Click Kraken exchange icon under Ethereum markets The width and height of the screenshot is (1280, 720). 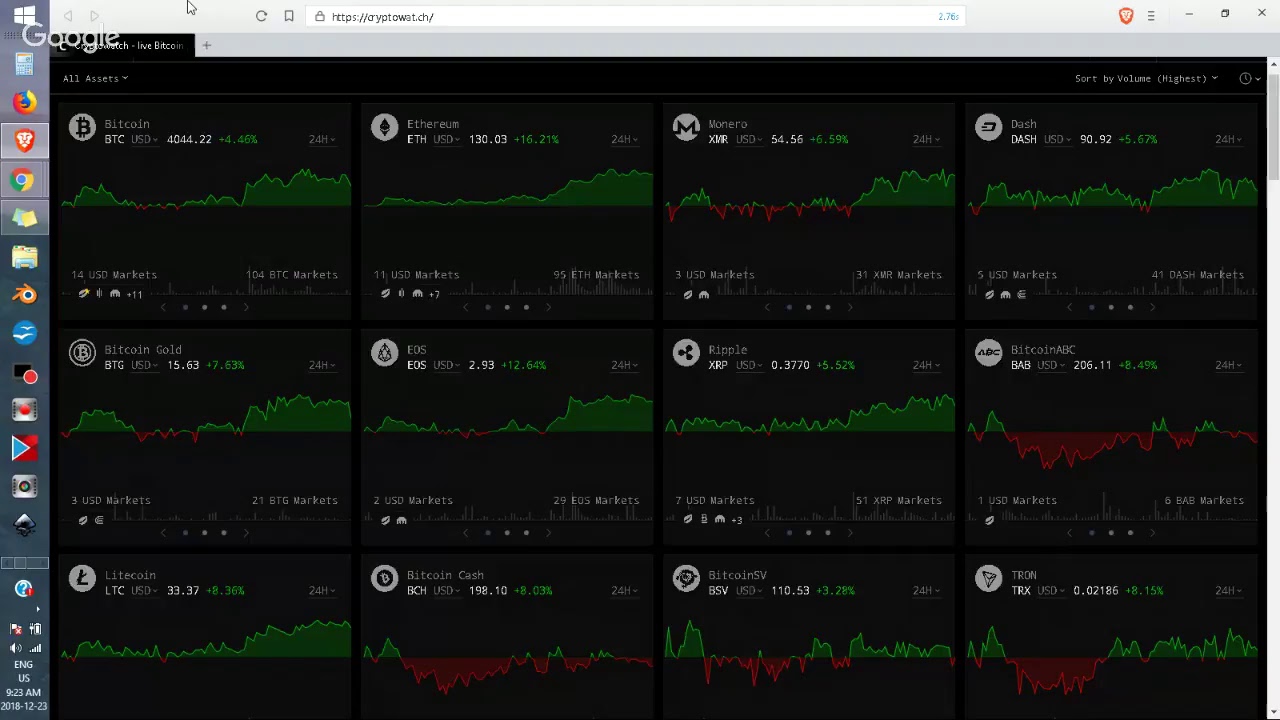(417, 294)
